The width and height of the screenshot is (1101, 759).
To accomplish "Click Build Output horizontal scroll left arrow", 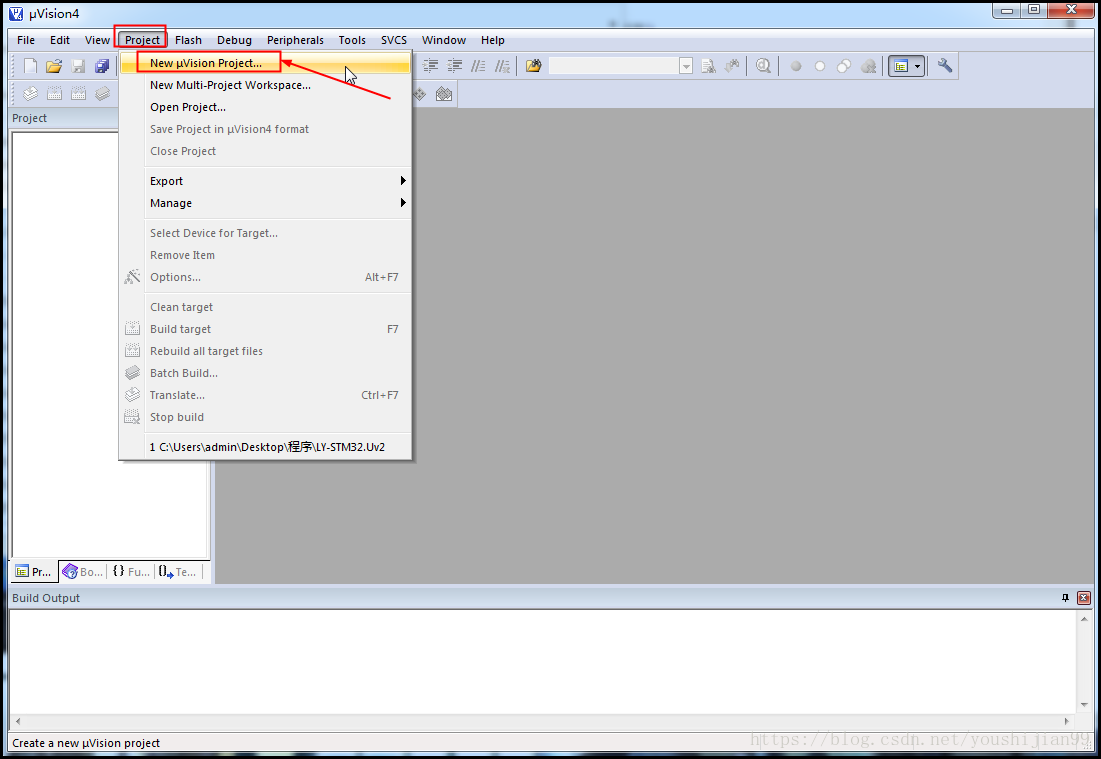I will [18, 721].
